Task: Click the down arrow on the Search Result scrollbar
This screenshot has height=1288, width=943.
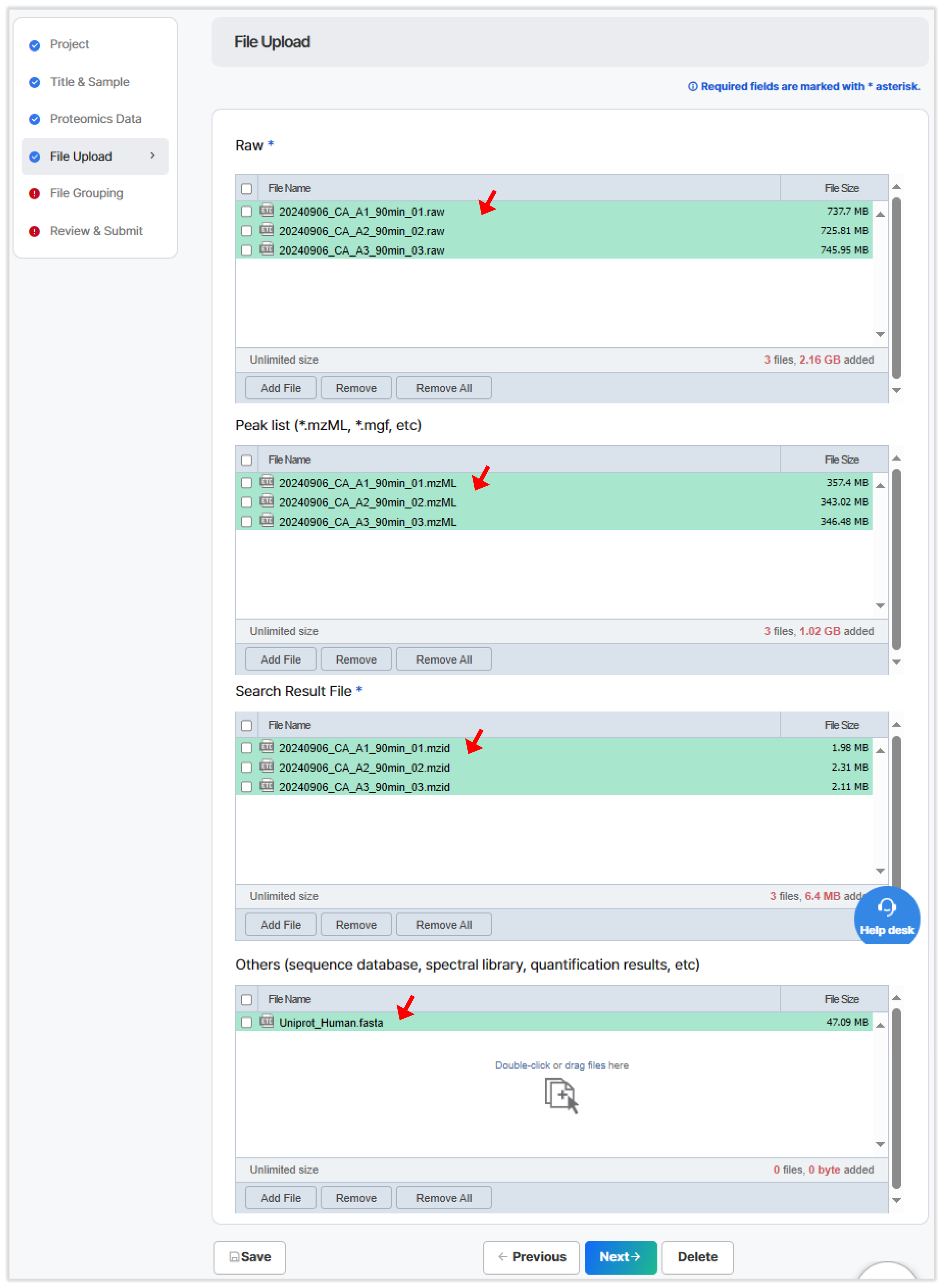Action: pyautogui.click(x=880, y=872)
